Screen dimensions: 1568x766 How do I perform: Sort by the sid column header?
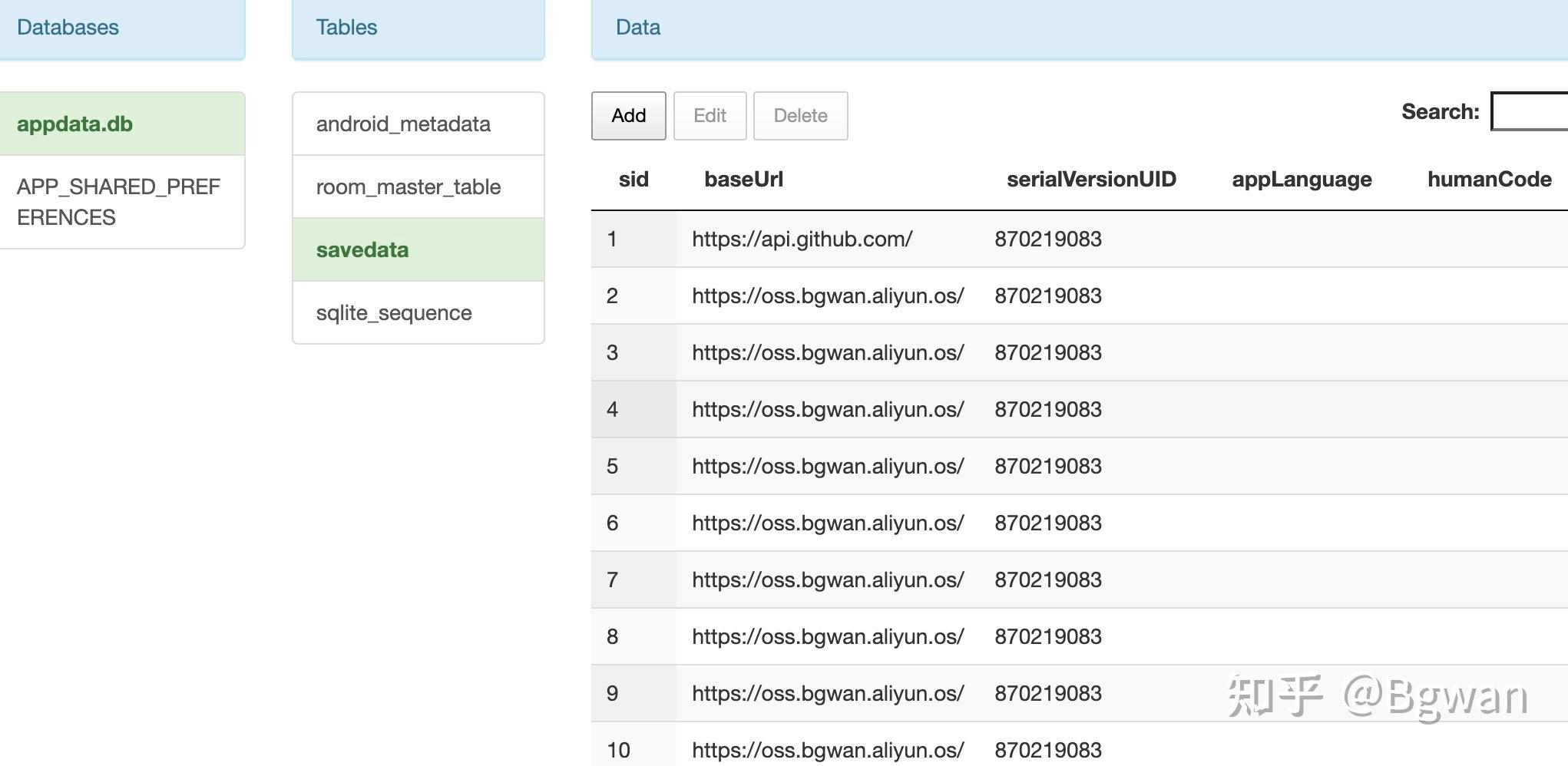click(x=633, y=180)
